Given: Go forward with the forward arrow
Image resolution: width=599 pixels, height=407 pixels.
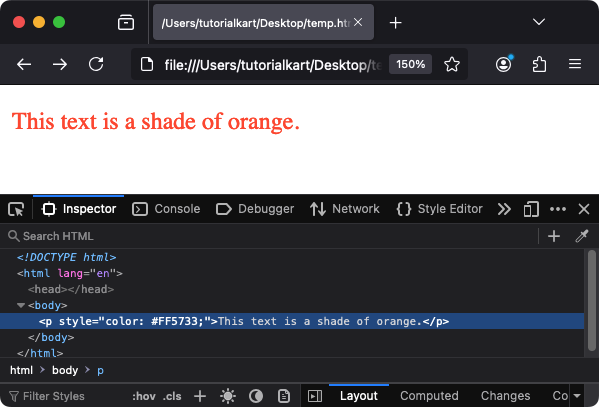Looking at the screenshot, I should coord(60,64).
